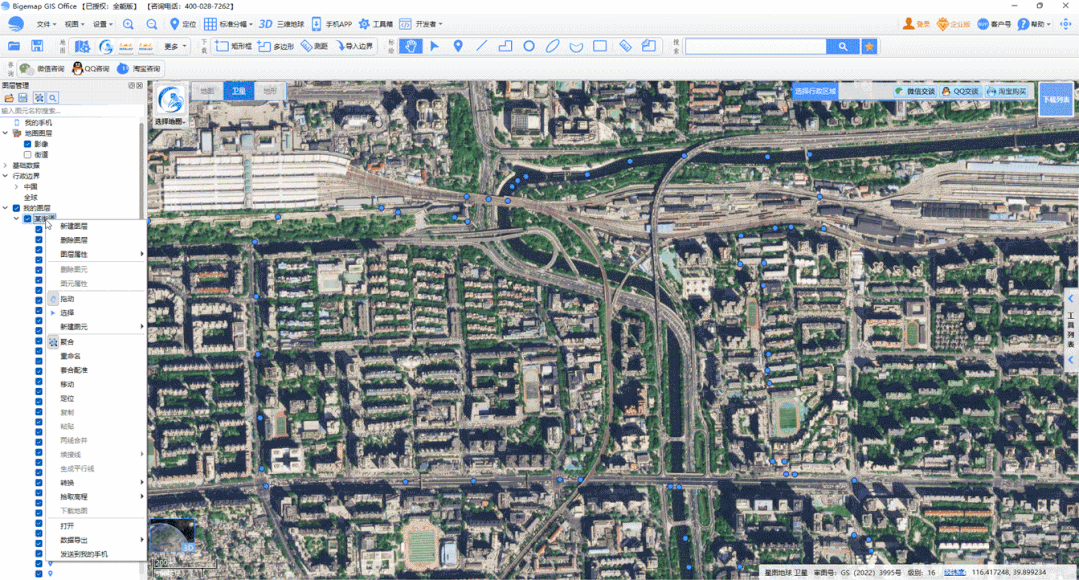Click the 矩形框 download rectangle tool

tap(234, 46)
